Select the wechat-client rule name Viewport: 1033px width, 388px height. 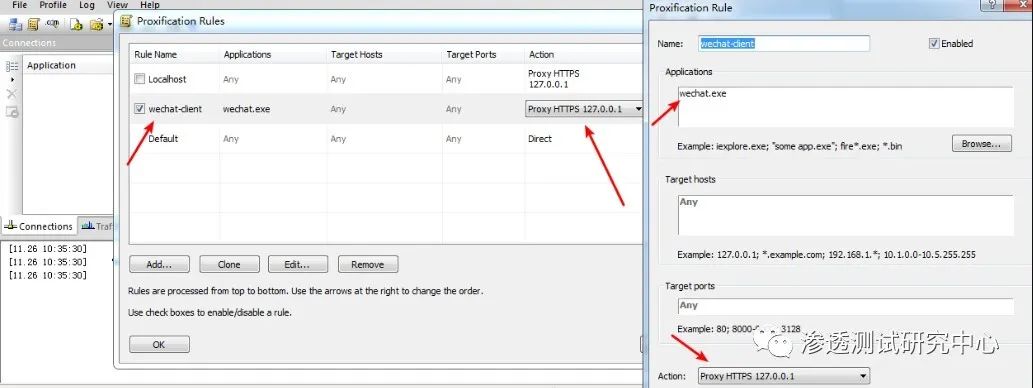[x=175, y=109]
